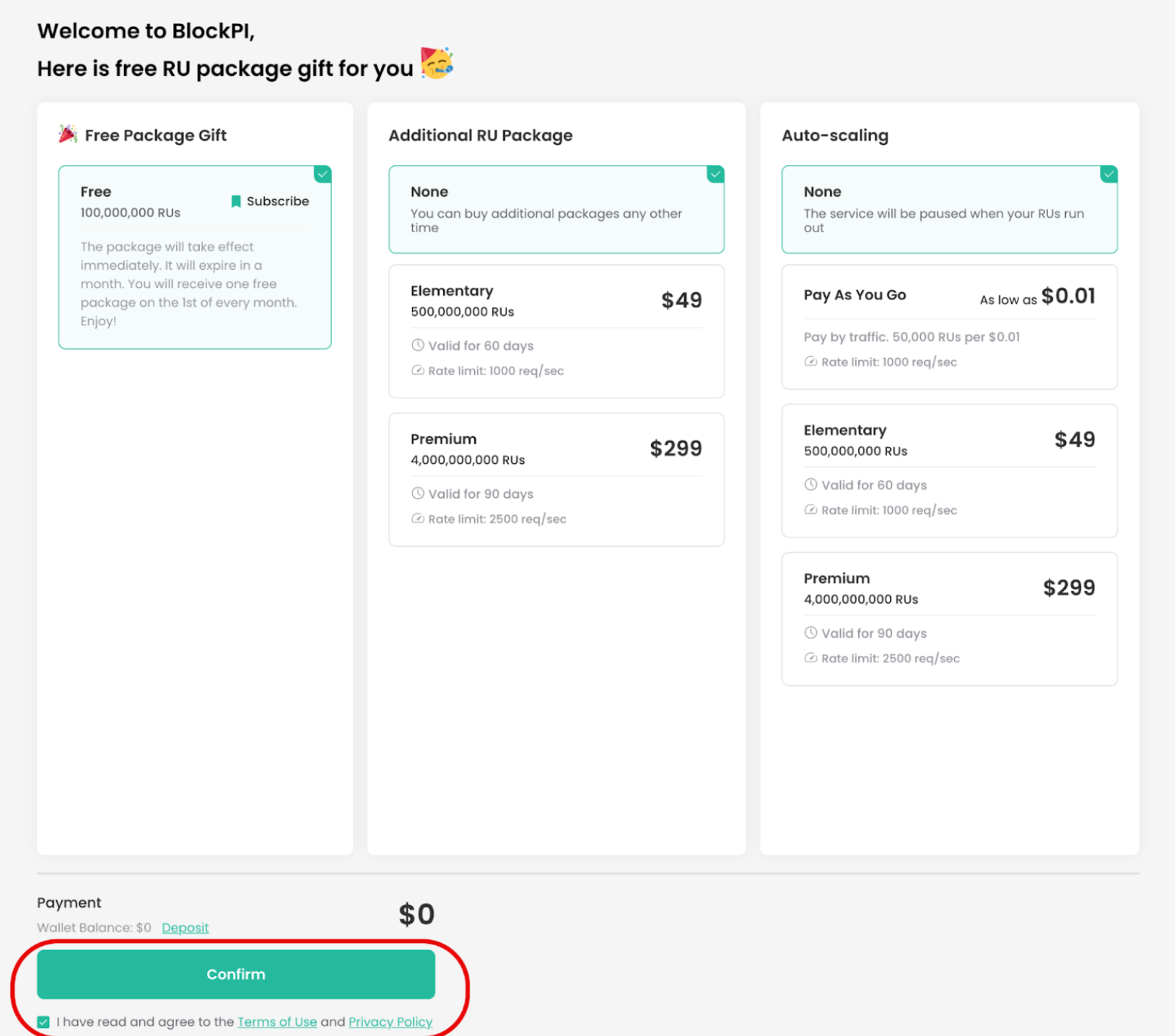This screenshot has height=1036, width=1175.
Task: Click gauge icon in Auto-scaling Elementary card
Action: [811, 509]
